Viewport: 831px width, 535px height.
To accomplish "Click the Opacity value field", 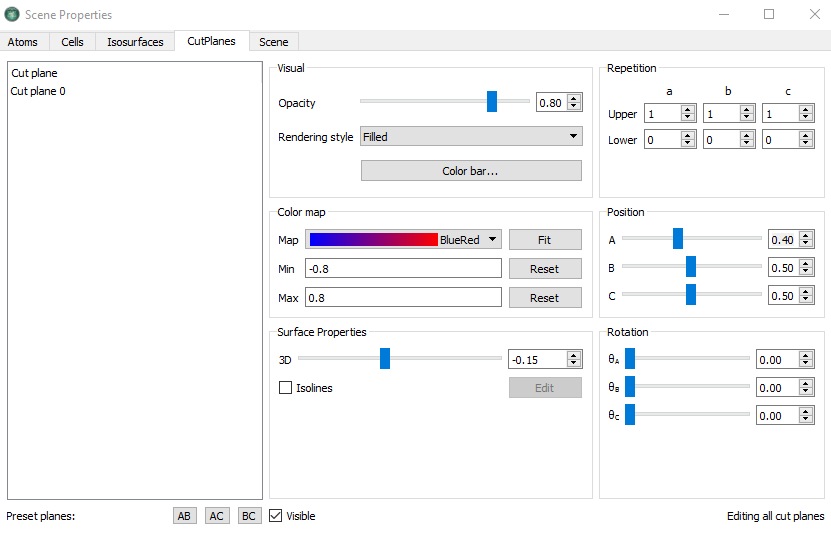I will (x=552, y=102).
